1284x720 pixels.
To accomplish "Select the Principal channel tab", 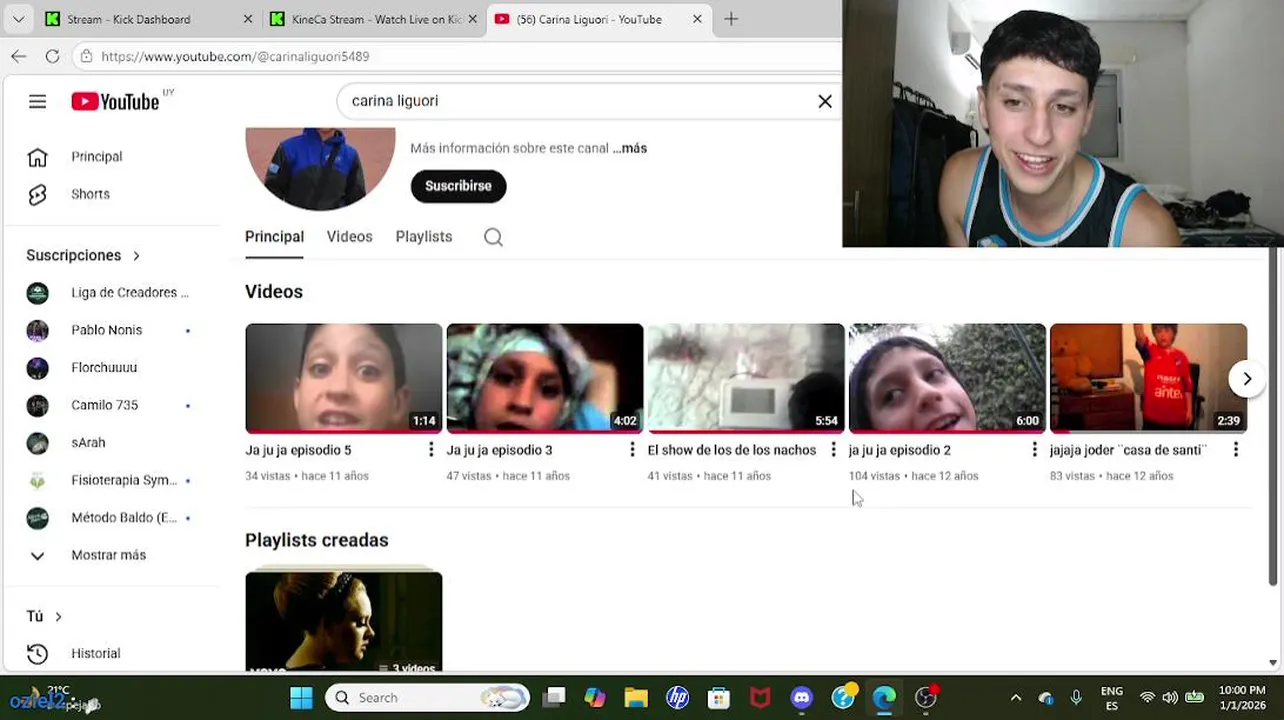I will tap(274, 237).
